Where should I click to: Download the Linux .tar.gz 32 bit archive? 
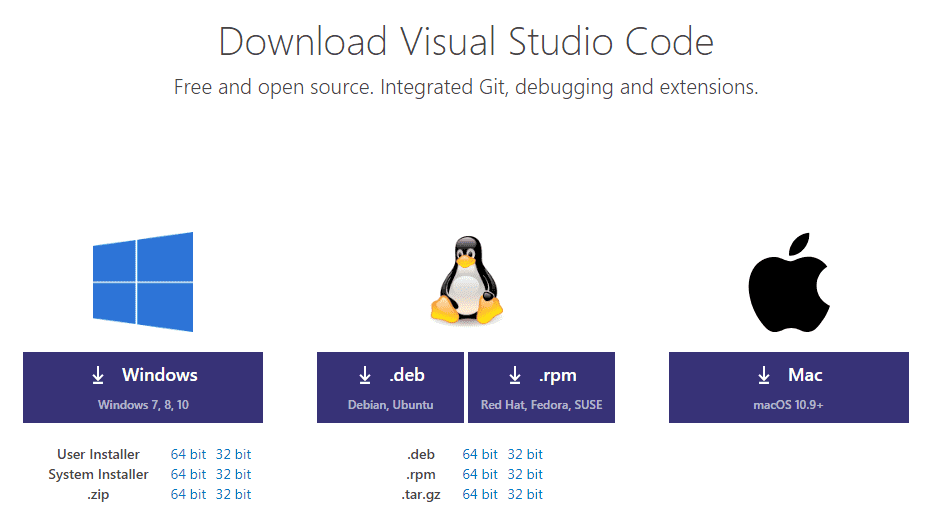point(525,494)
